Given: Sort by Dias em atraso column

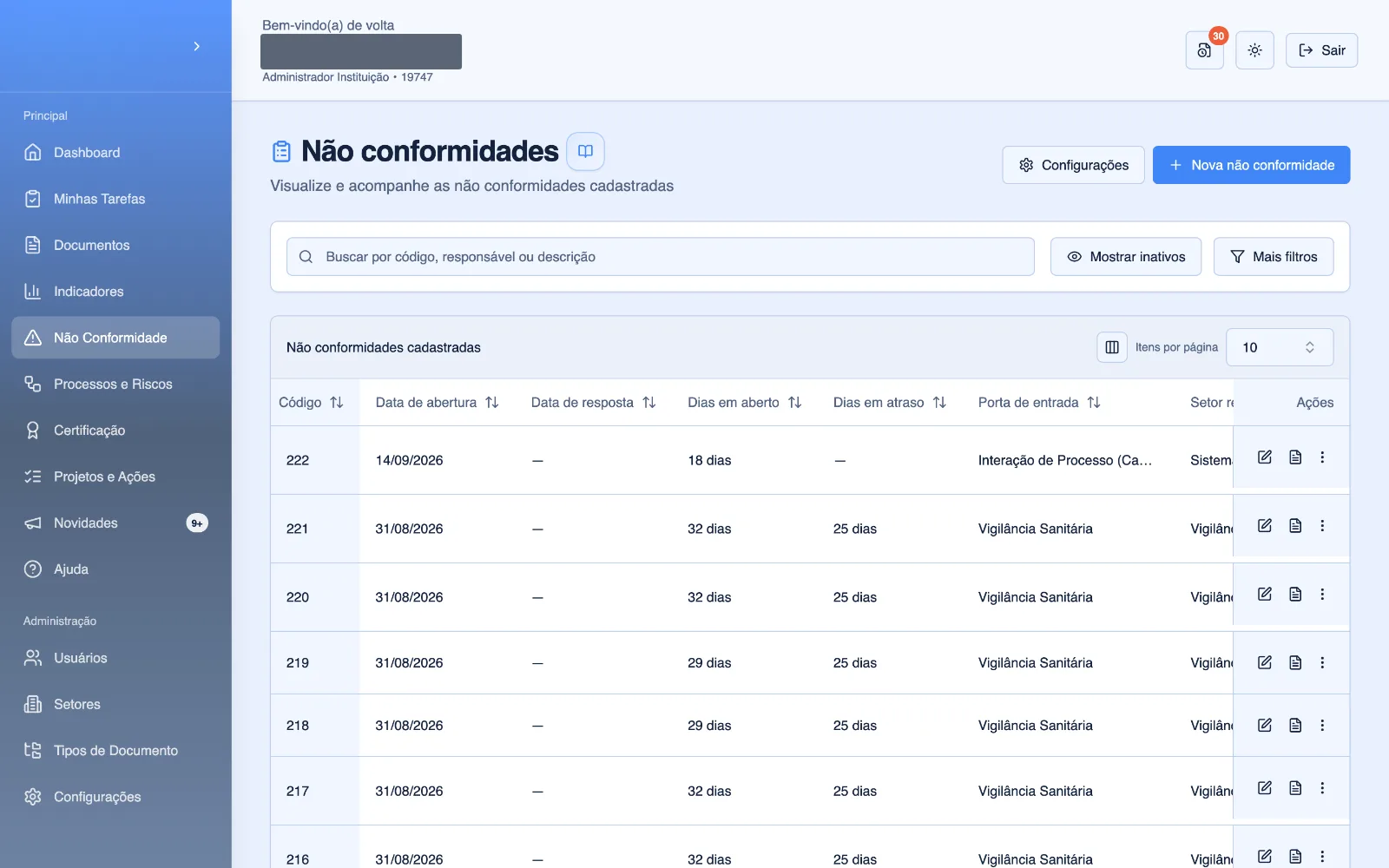Looking at the screenshot, I should pos(889,403).
